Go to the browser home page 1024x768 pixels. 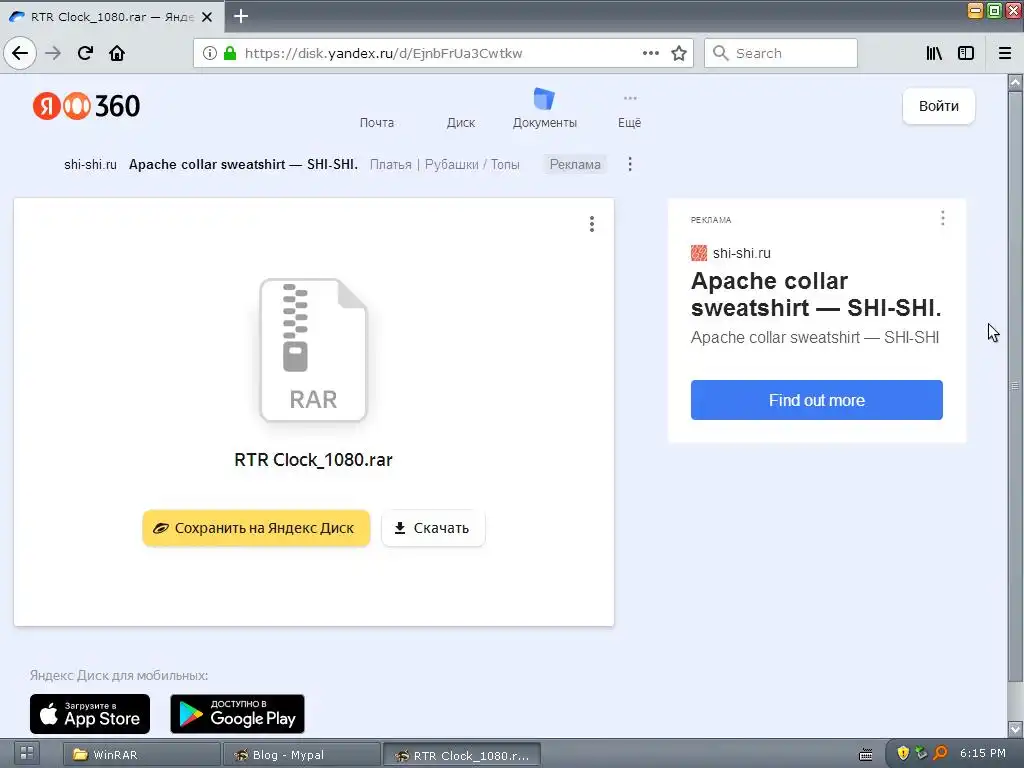(x=117, y=54)
